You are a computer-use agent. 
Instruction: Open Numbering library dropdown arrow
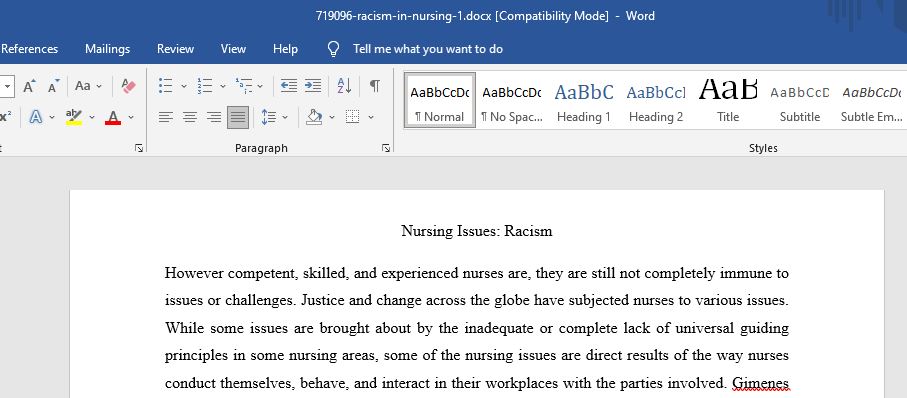click(x=223, y=86)
